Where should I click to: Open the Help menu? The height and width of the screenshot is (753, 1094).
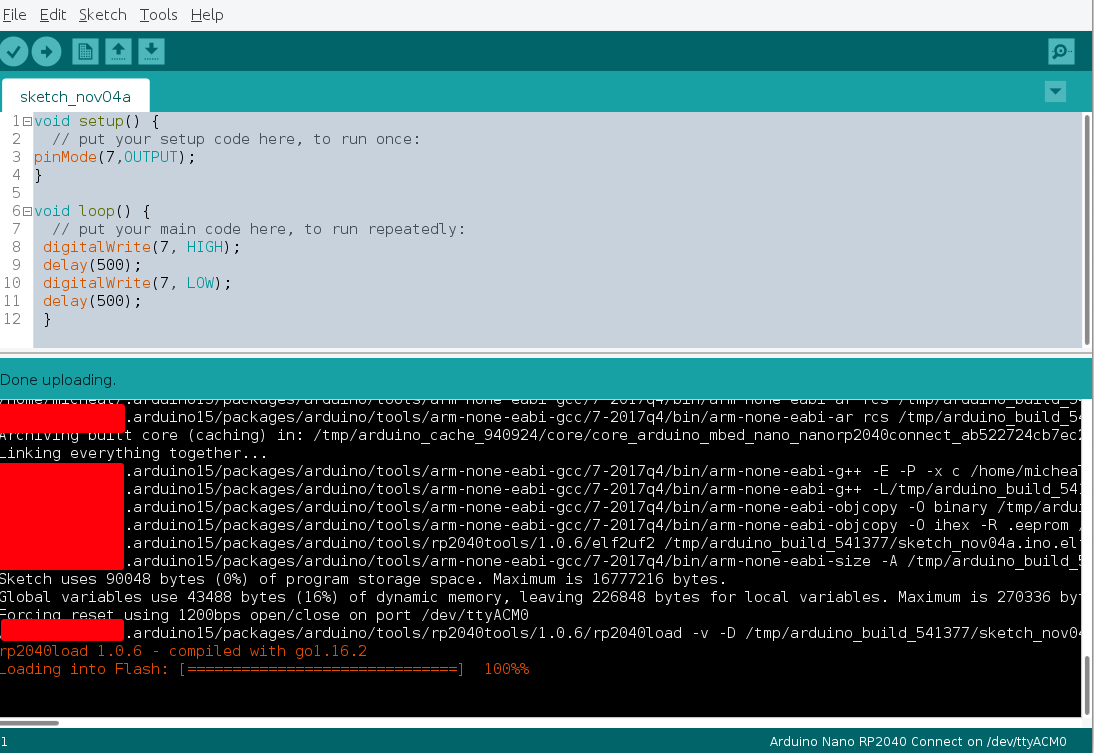pos(207,14)
